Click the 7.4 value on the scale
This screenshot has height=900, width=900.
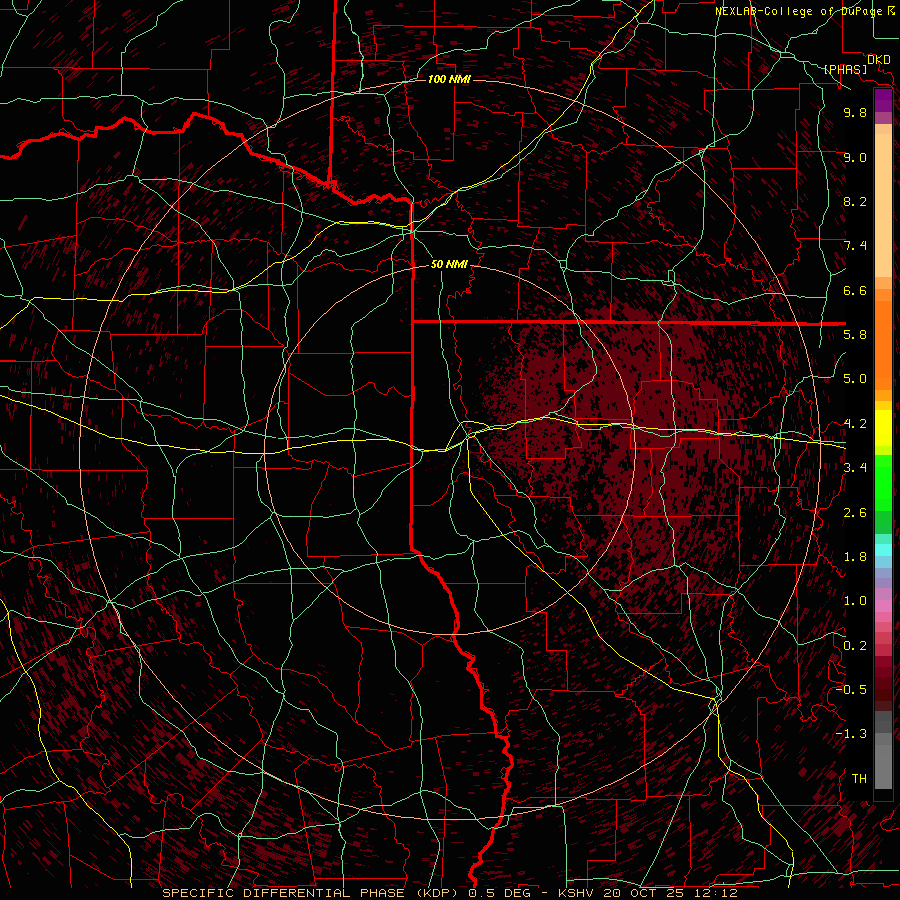pos(855,246)
